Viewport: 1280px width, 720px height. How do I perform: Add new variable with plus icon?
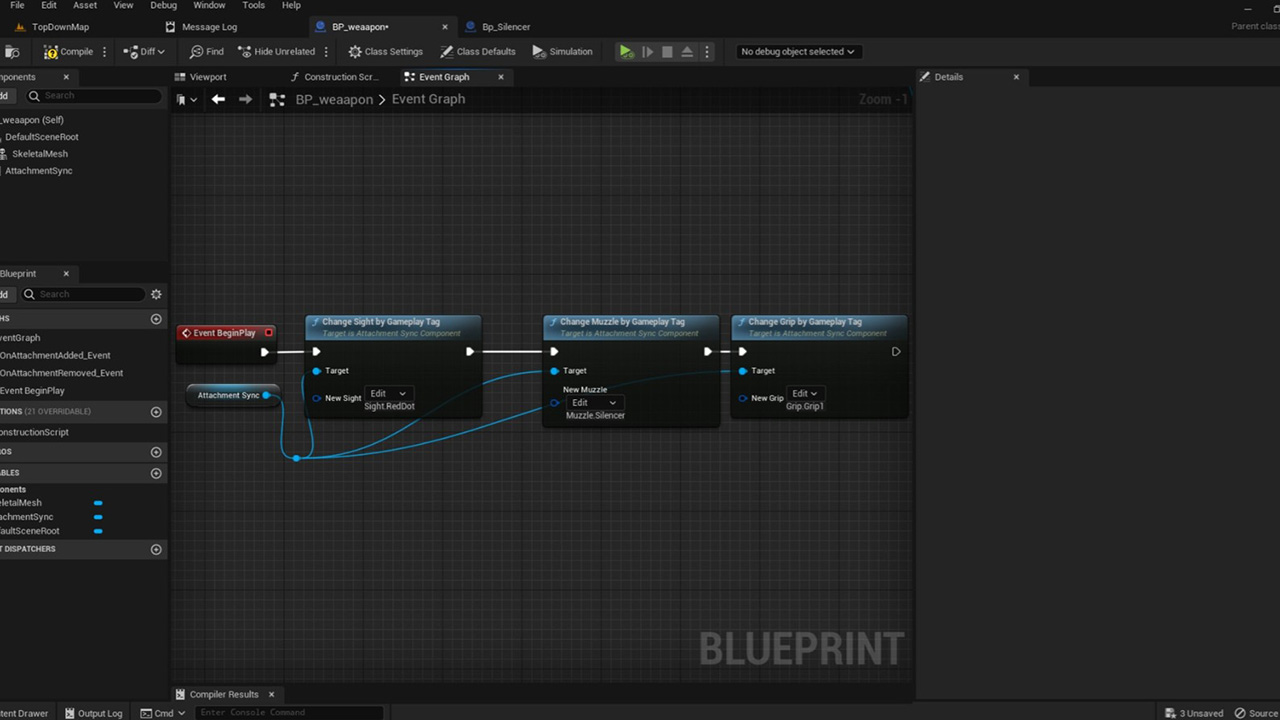point(156,473)
